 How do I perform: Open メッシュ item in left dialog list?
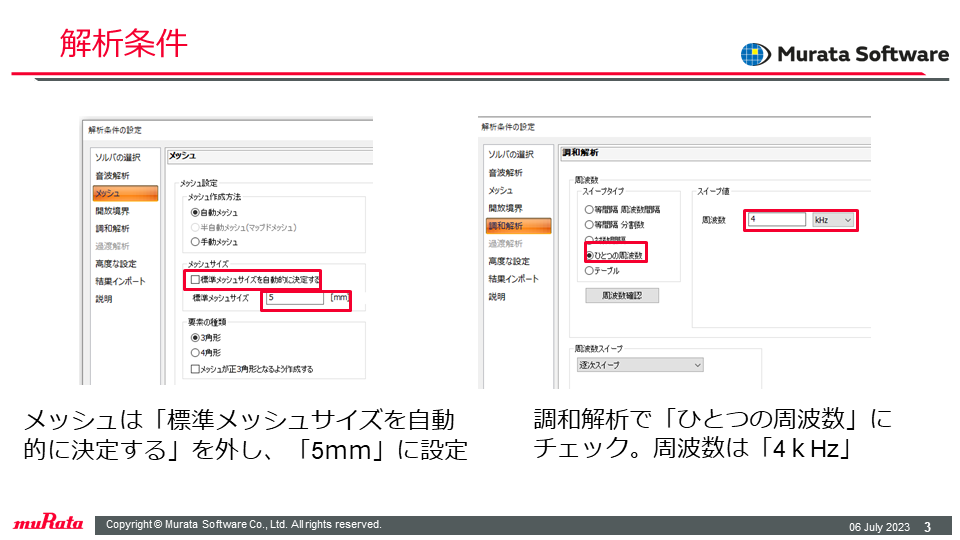tap(125, 193)
